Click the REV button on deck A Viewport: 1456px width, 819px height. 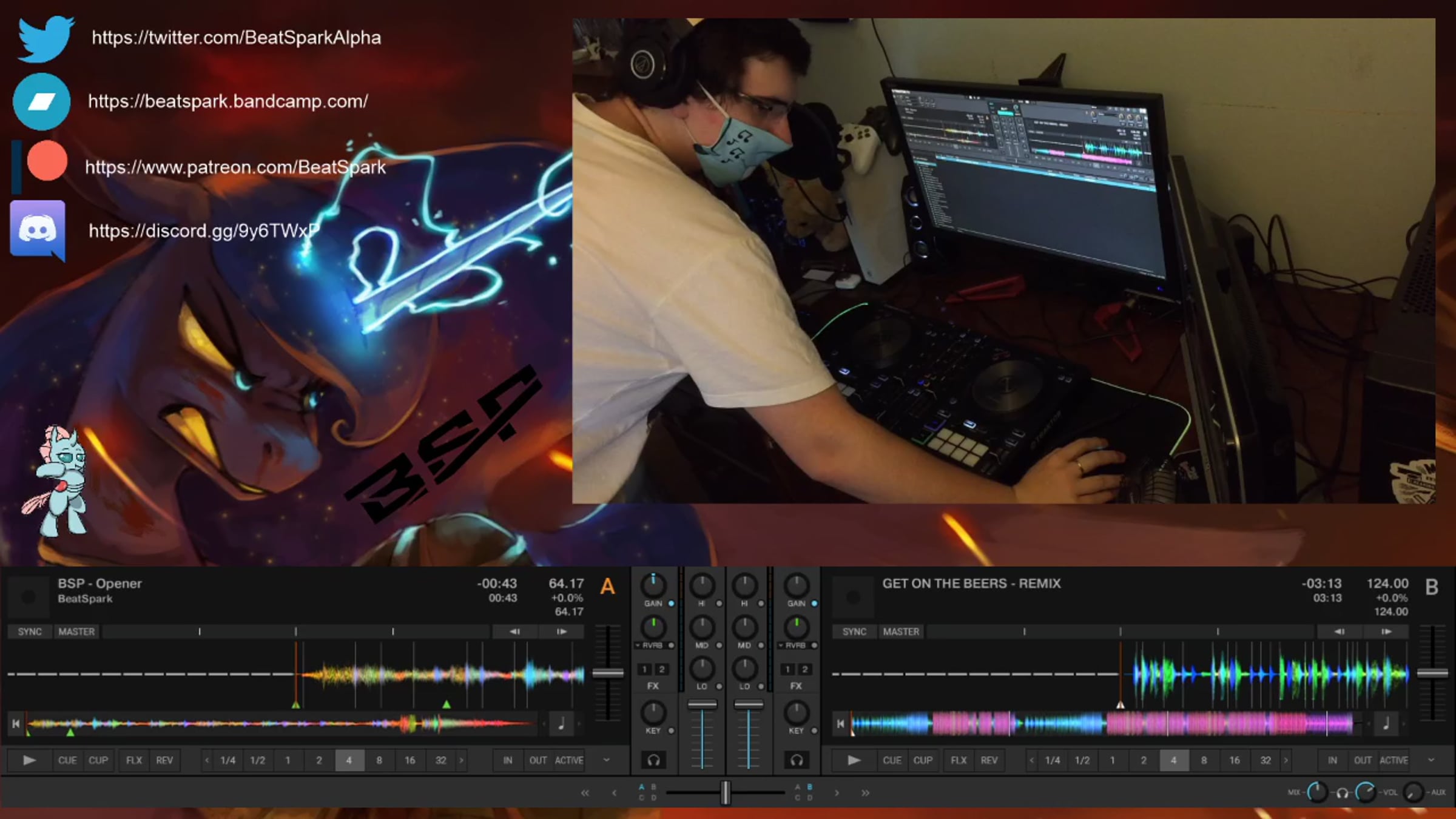point(164,760)
